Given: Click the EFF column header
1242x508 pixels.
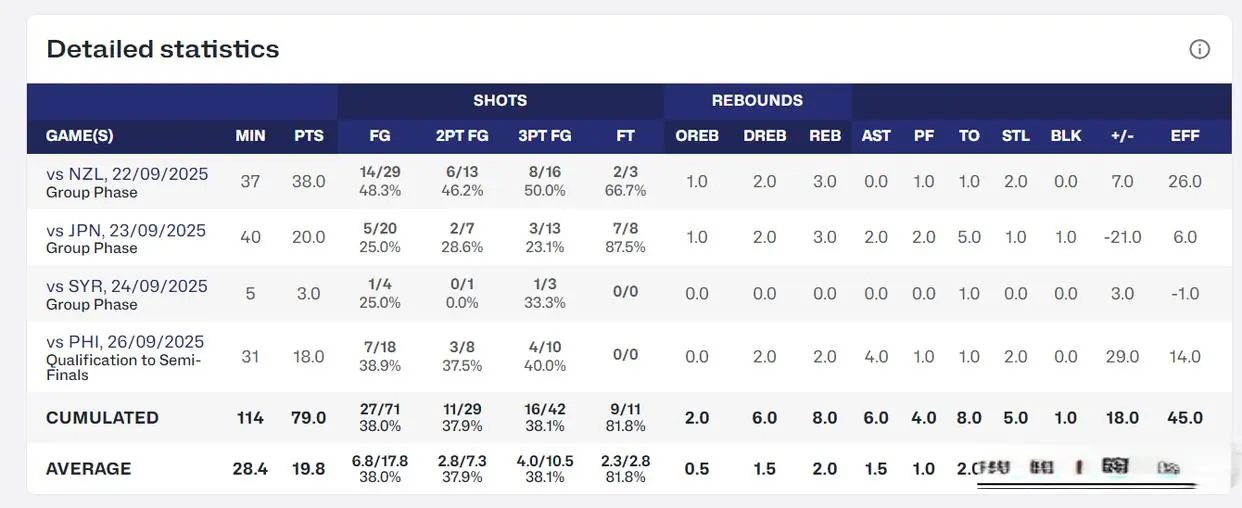Looking at the screenshot, I should tap(1185, 135).
